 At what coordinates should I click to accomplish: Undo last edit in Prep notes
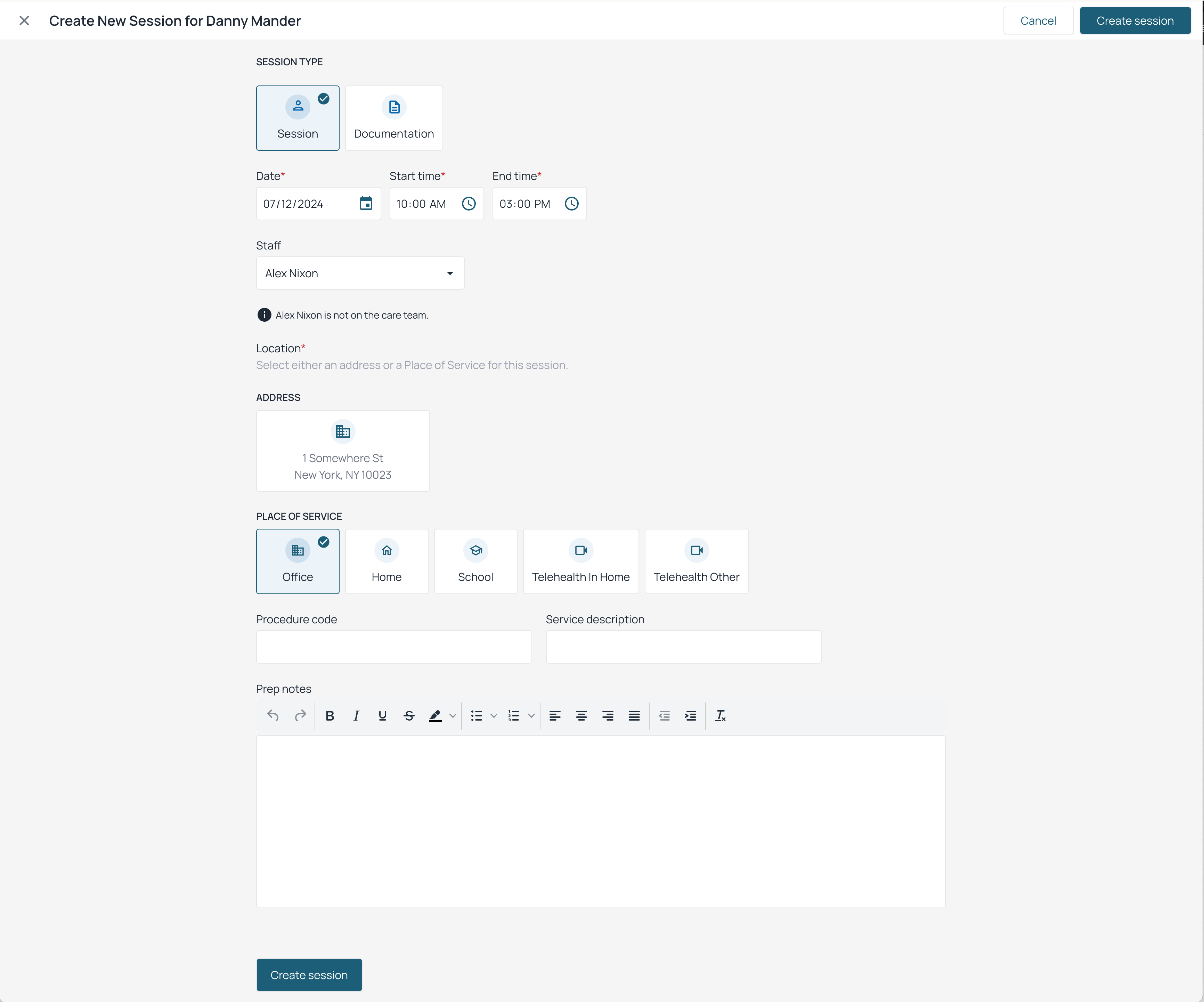[273, 715]
